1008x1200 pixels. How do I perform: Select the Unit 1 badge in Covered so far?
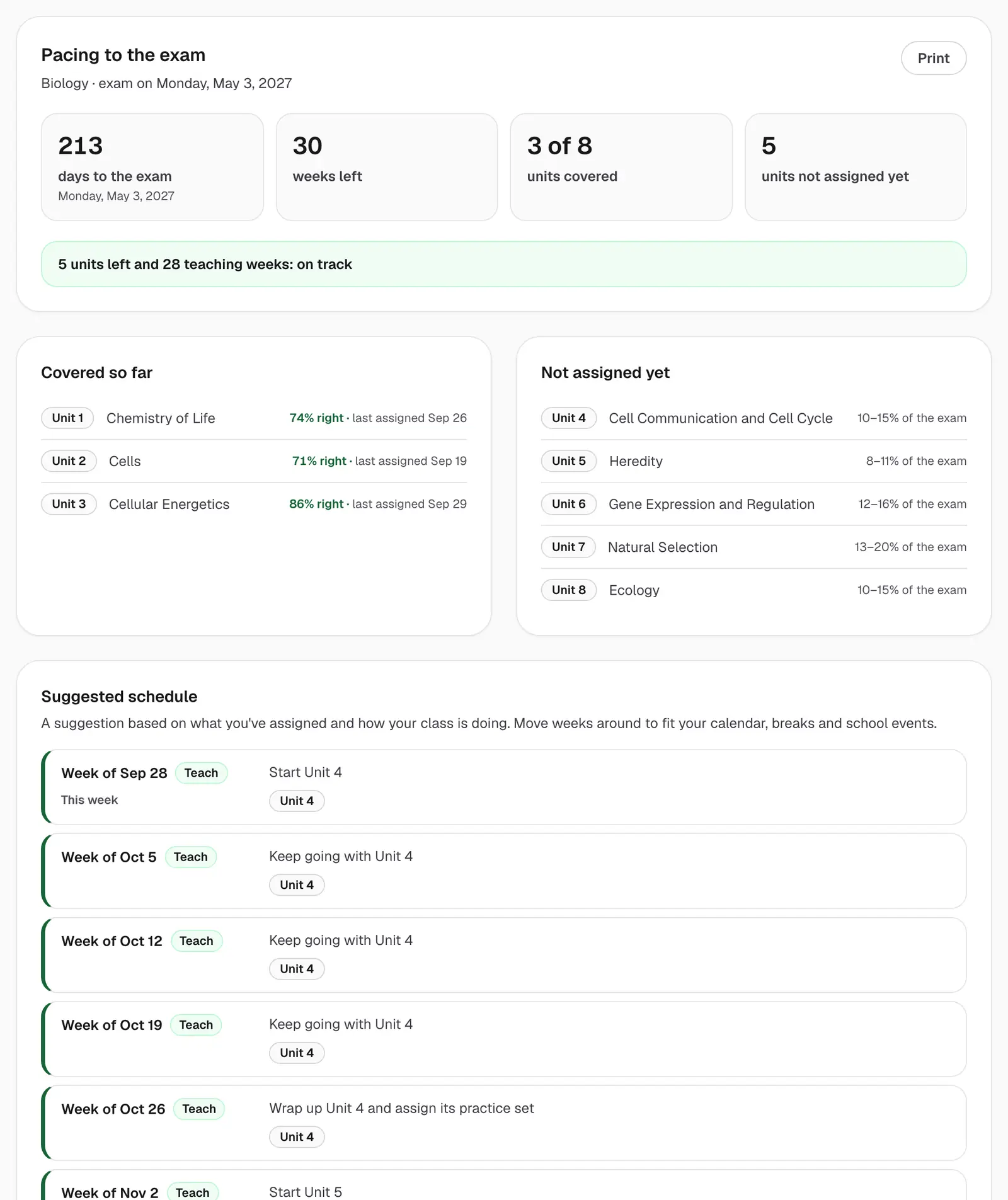coord(67,418)
